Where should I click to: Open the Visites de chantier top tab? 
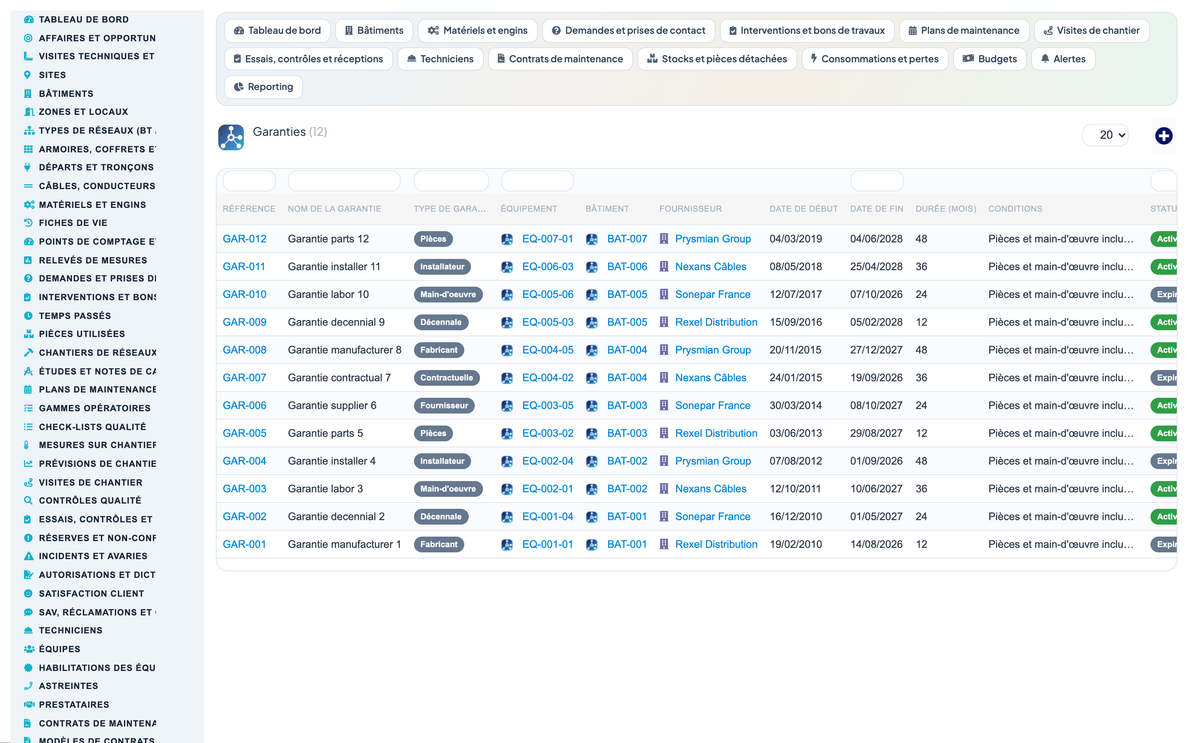click(1091, 31)
